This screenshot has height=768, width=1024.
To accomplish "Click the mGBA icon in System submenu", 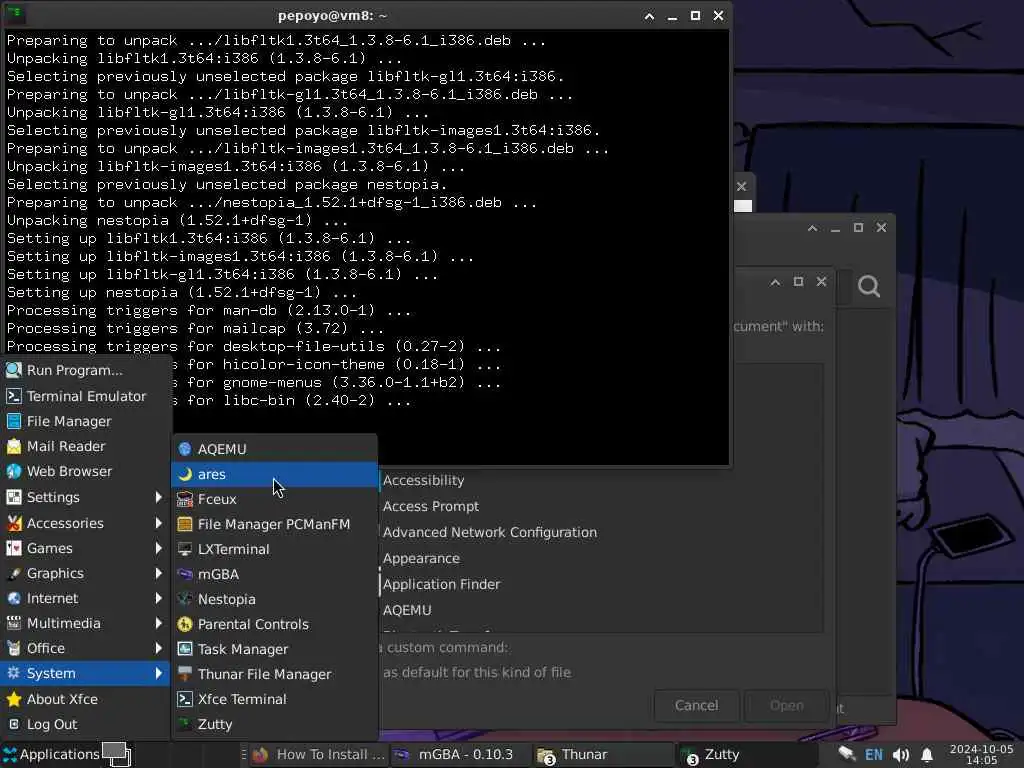I will click(185, 574).
